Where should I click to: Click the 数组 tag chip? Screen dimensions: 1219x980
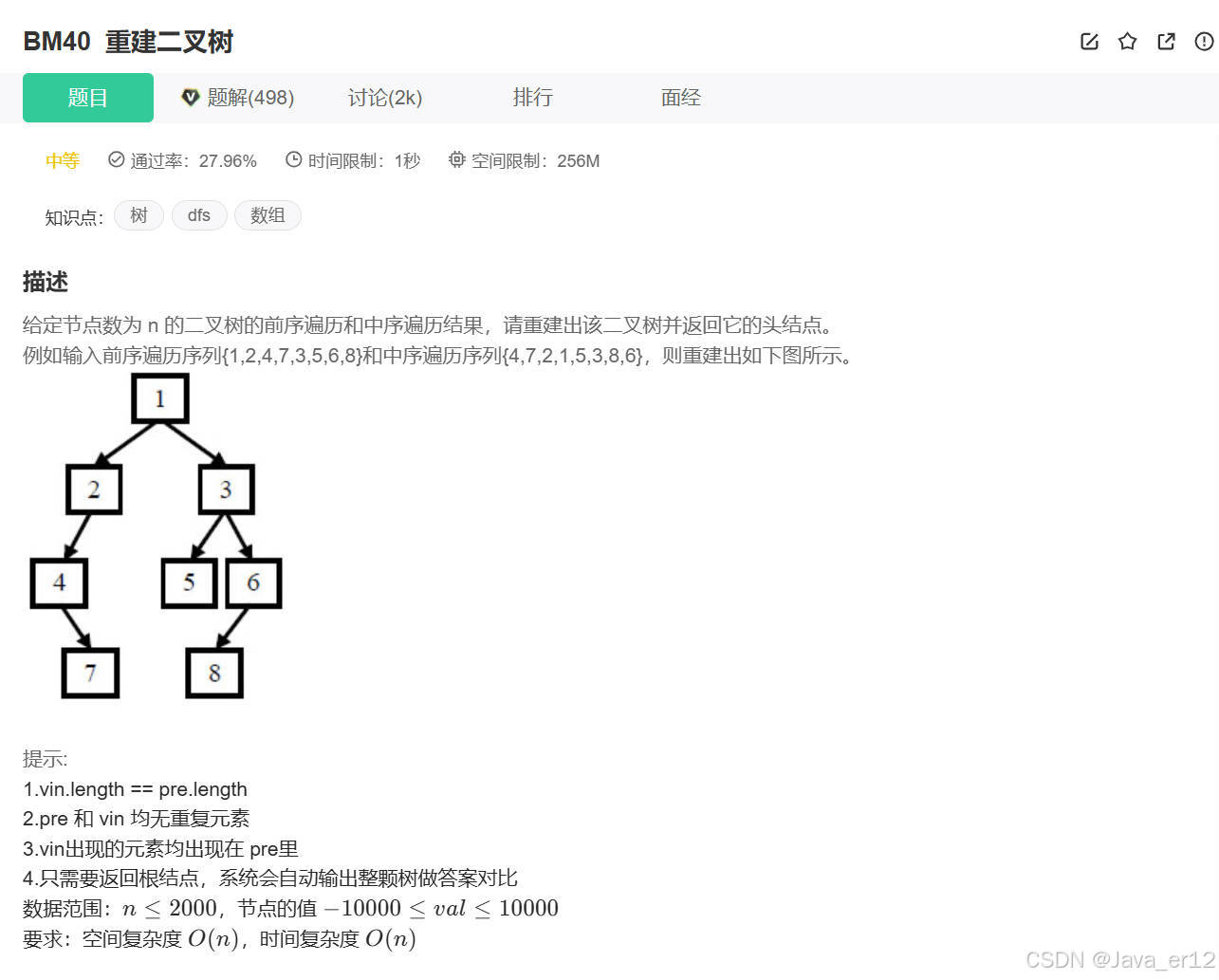pyautogui.click(x=268, y=215)
